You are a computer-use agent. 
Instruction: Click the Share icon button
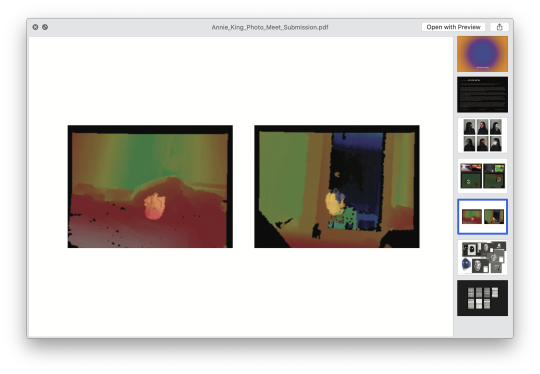[499, 27]
